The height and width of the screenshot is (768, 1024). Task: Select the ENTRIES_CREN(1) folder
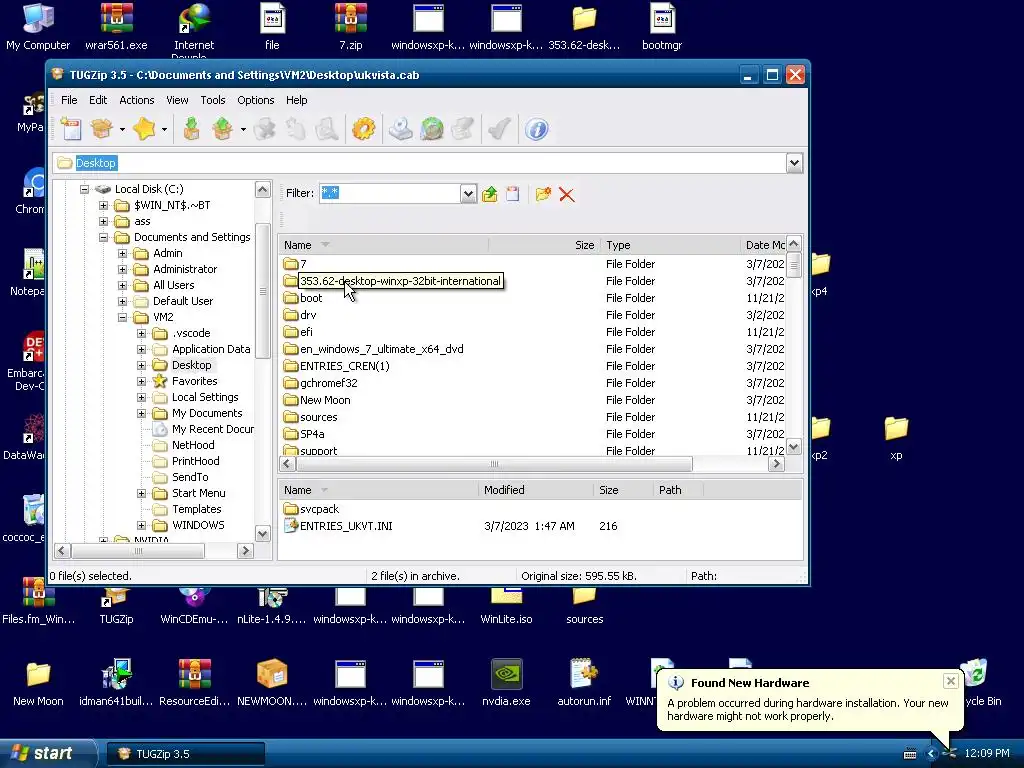[344, 366]
